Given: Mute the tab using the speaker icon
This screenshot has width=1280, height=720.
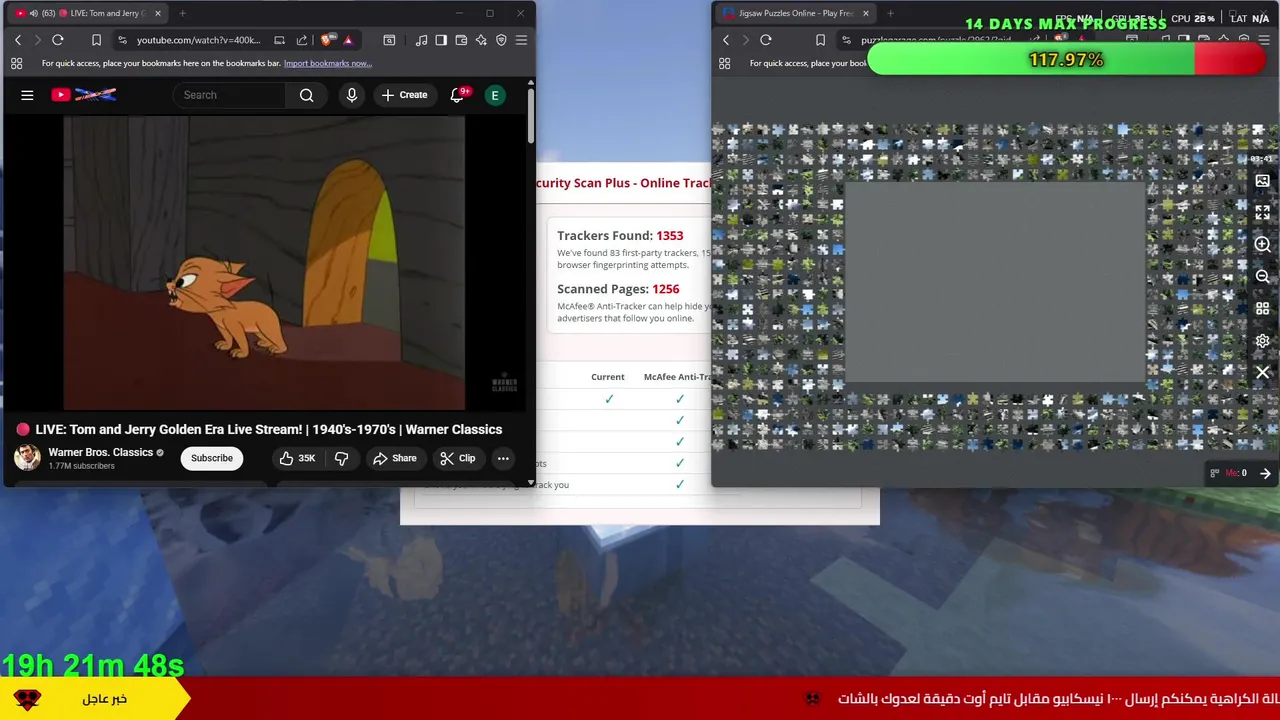Looking at the screenshot, I should [34, 13].
